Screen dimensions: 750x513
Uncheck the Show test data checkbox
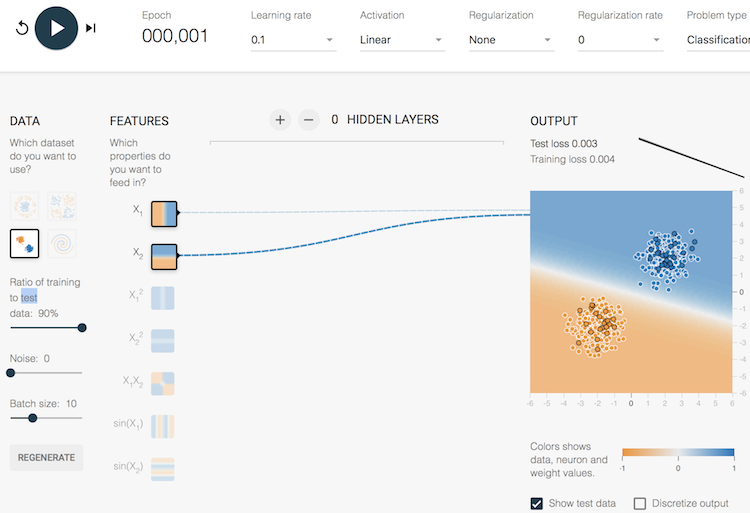tap(537, 503)
